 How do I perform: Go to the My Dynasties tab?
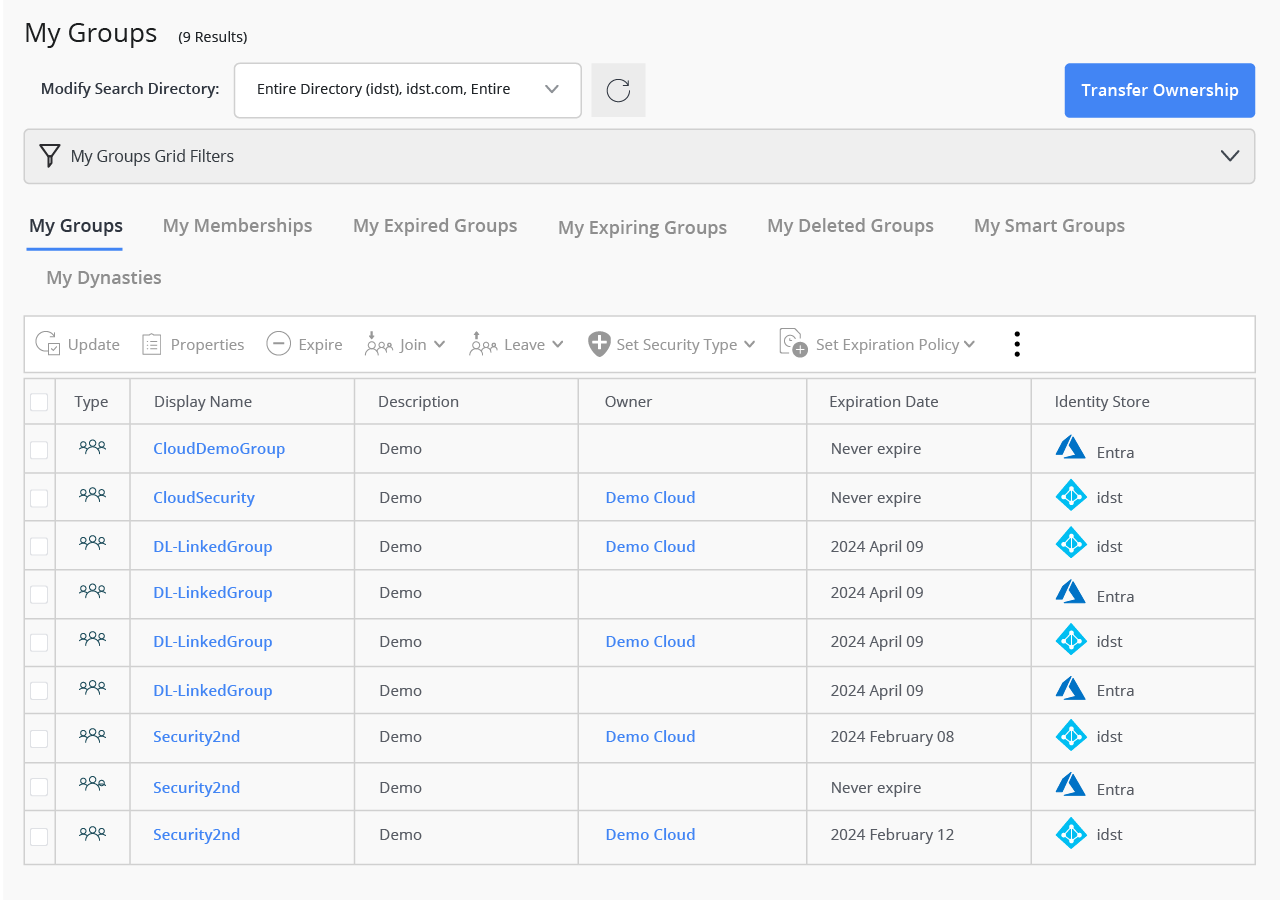tap(104, 278)
